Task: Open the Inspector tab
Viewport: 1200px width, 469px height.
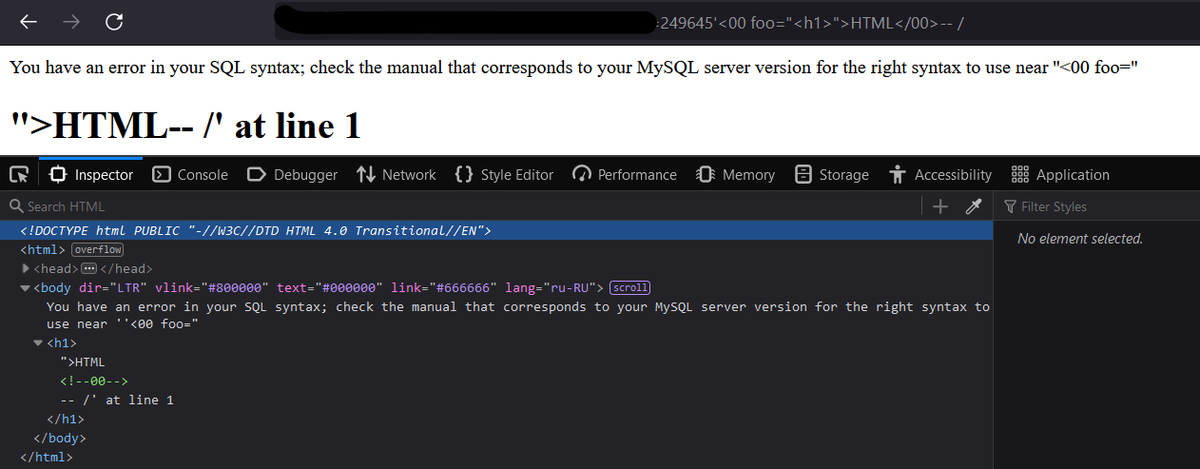Action: (91, 175)
